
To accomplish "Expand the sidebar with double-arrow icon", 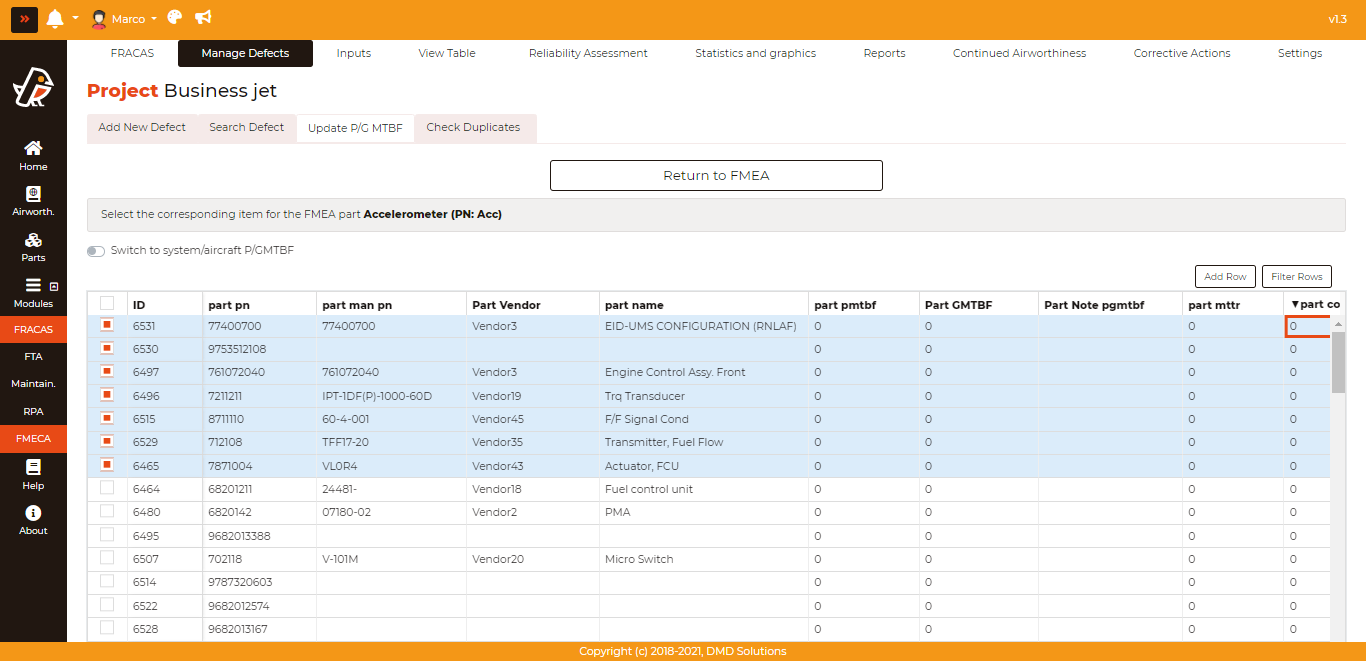I will click(25, 19).
